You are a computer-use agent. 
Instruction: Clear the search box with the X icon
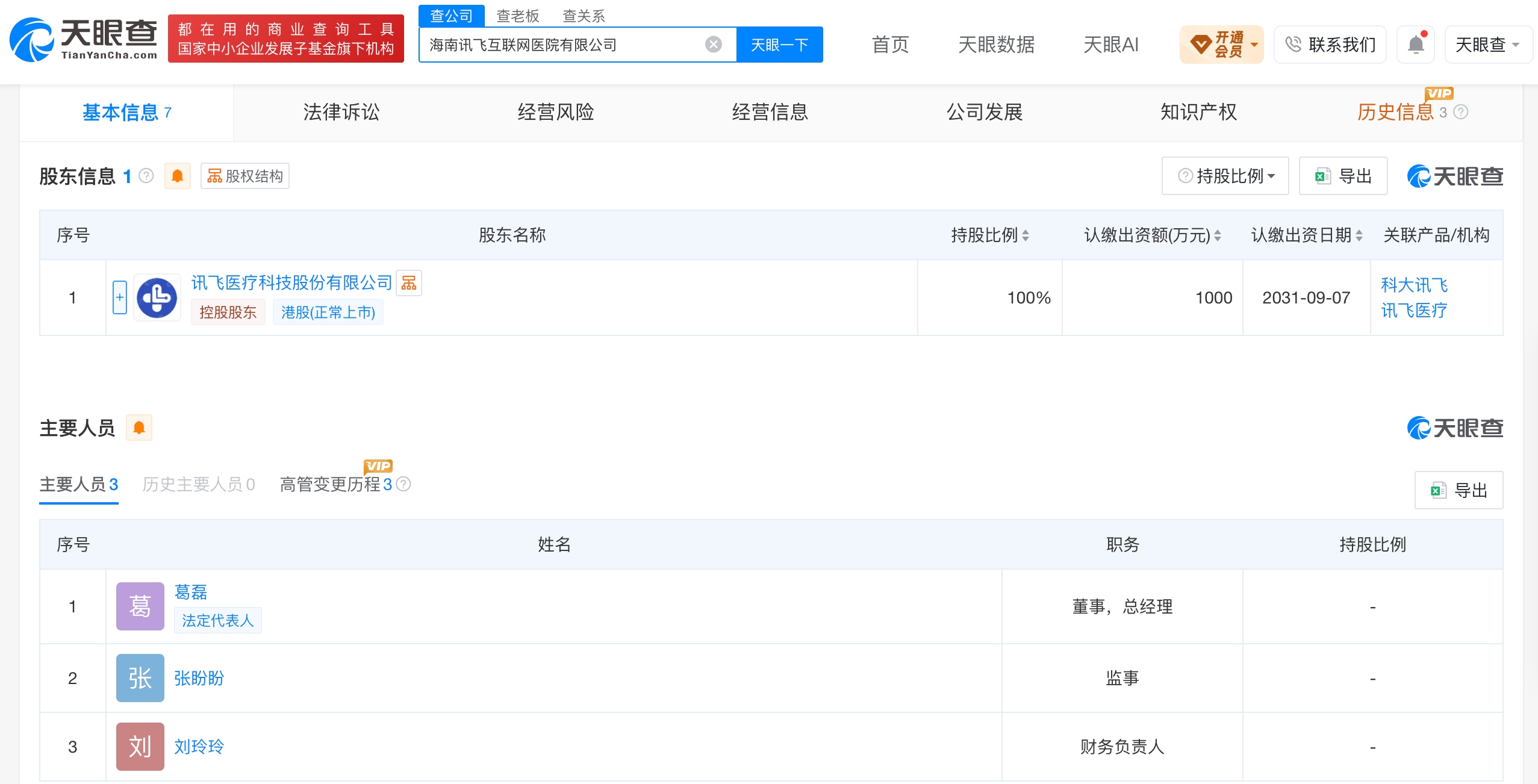coord(713,45)
